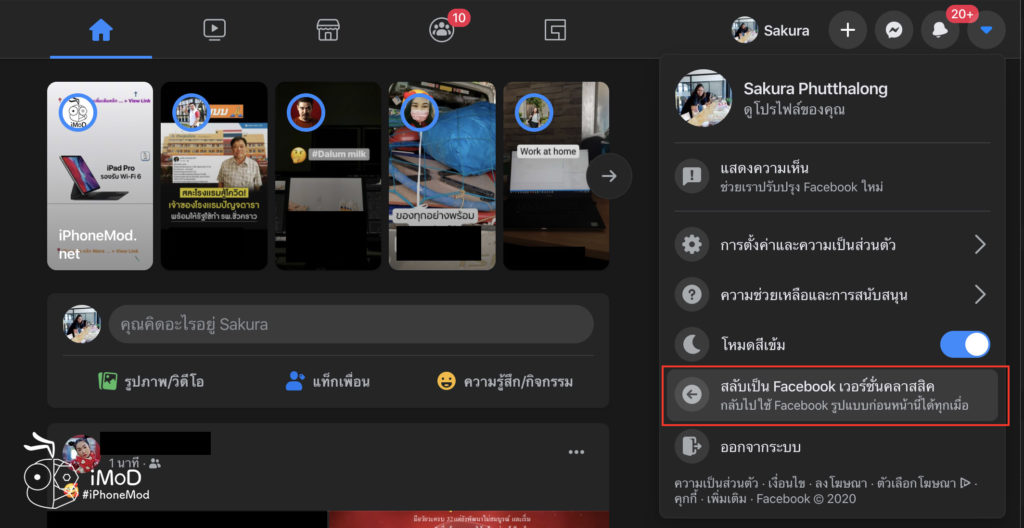Toggle the โหมดสีเข้ม dark mode switch
Screen dimensions: 1024x528
(x=965, y=344)
